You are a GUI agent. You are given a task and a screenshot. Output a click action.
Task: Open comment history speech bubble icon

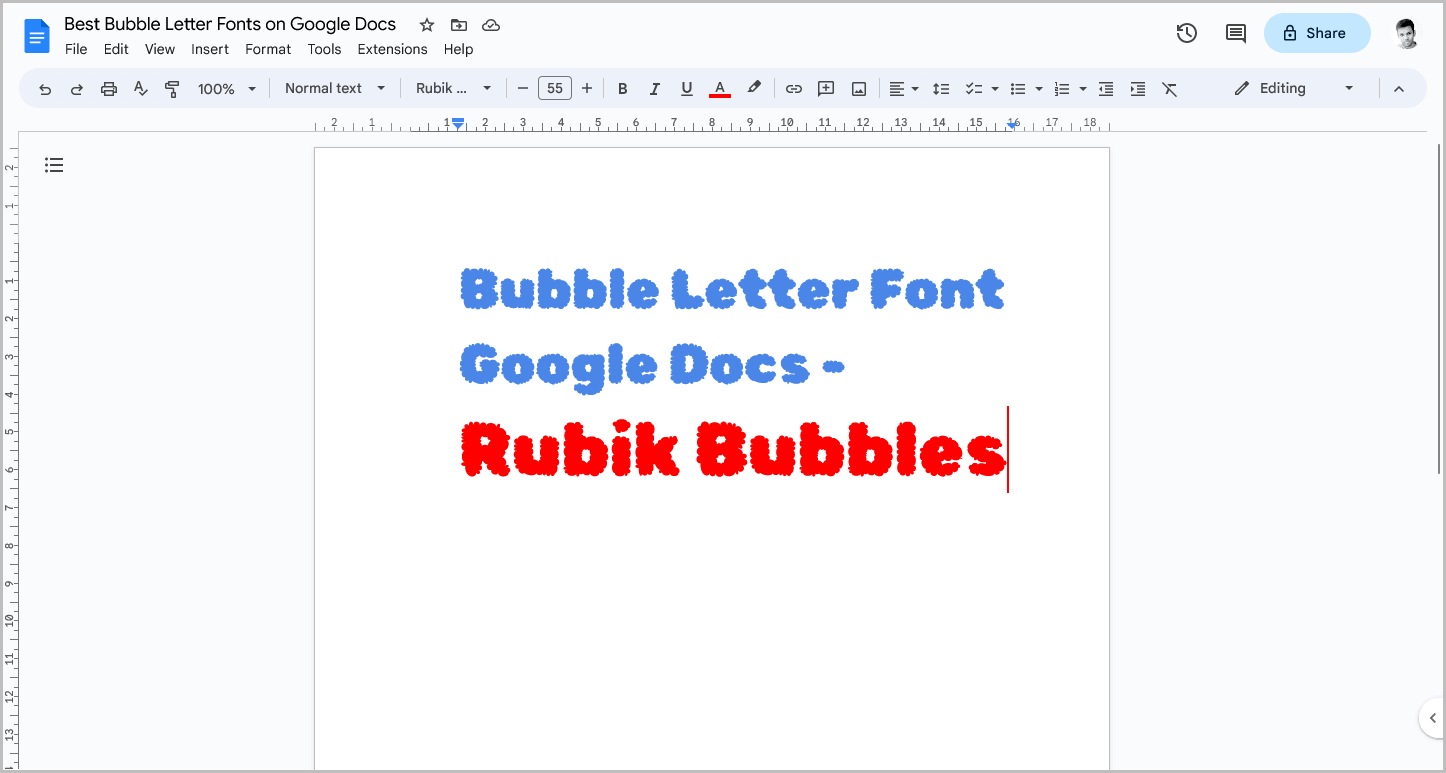pyautogui.click(x=1236, y=33)
